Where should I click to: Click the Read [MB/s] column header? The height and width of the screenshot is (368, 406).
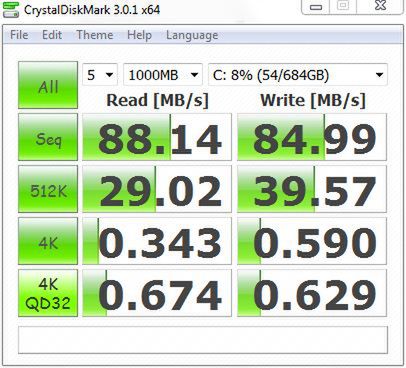pos(157,100)
